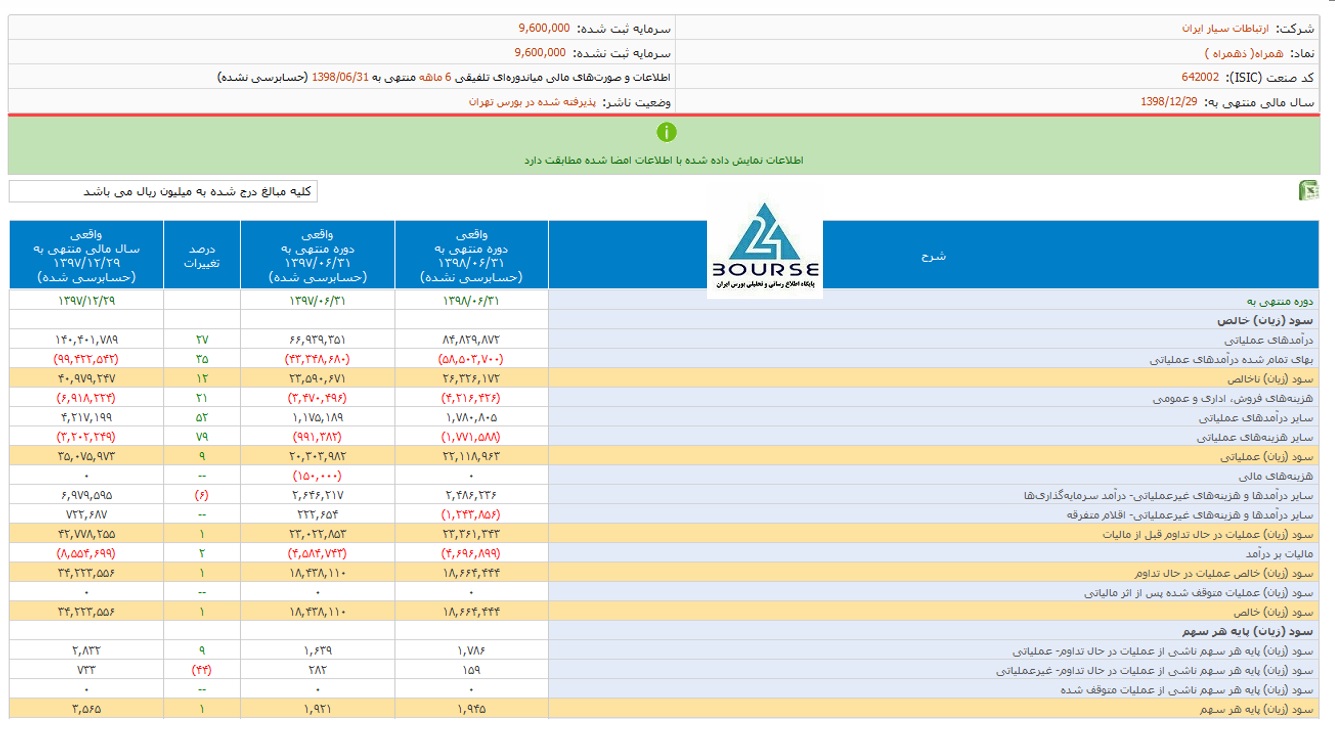
Task: Click the annual revenue value '۱۴۰,۴۰۱,۷۸۹'
Action: (85, 340)
